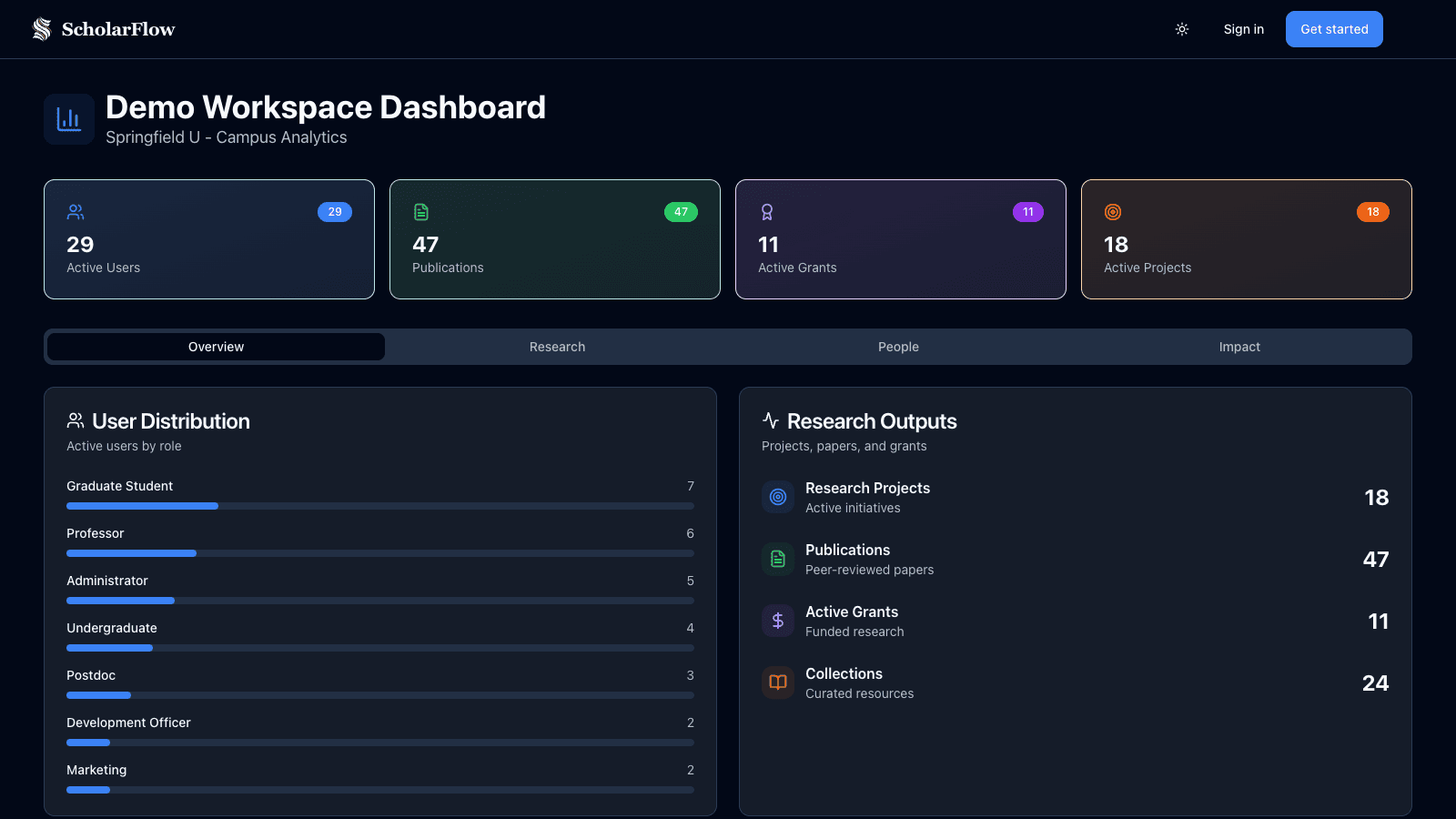The width and height of the screenshot is (1456, 819).
Task: Open the People tab
Action: click(898, 347)
